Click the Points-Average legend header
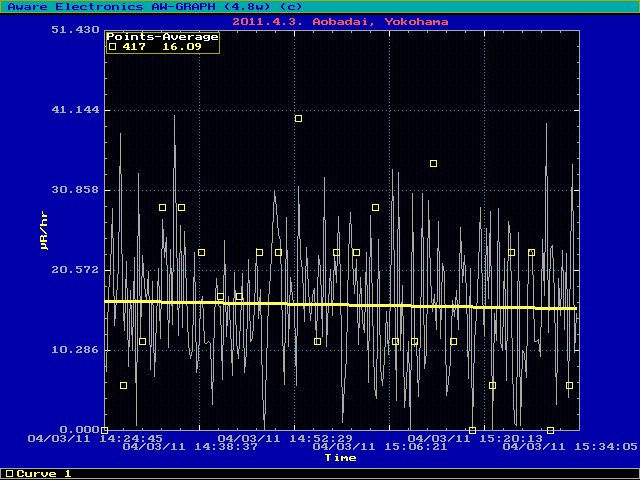Screen dimensions: 640x480 162,36
